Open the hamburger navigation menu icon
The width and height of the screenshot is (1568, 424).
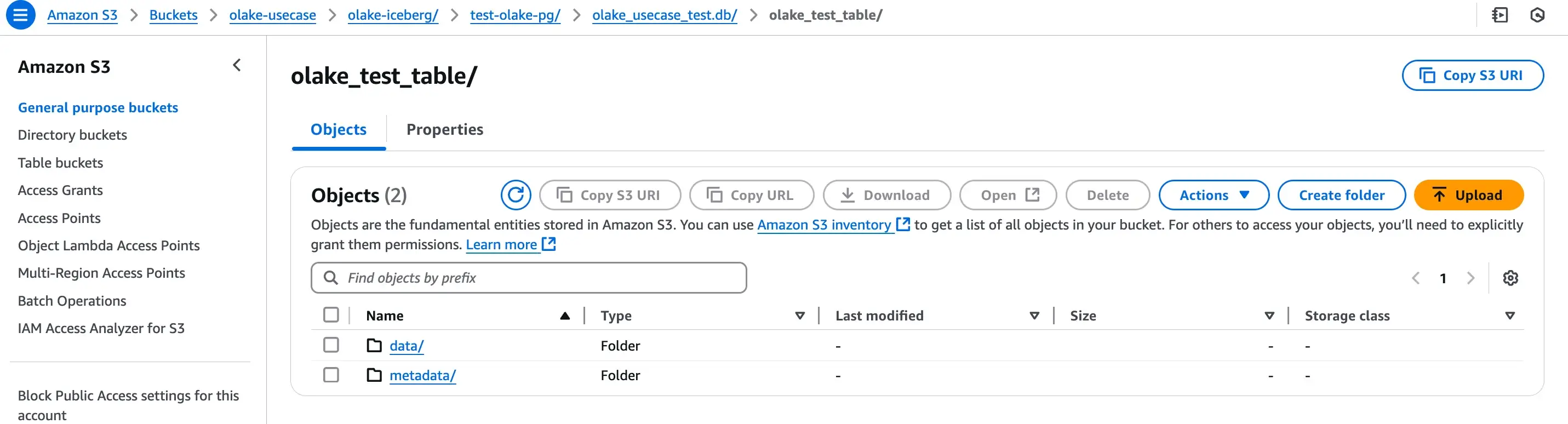click(20, 15)
